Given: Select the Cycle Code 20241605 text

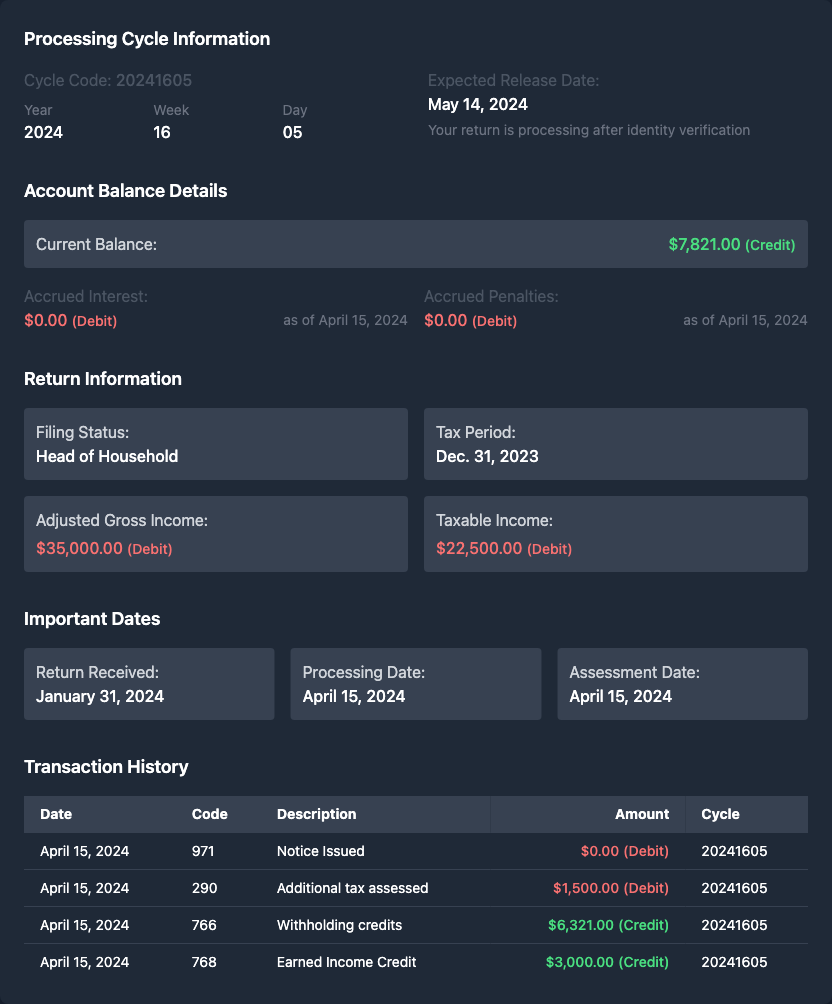Looking at the screenshot, I should pyautogui.click(x=108, y=80).
